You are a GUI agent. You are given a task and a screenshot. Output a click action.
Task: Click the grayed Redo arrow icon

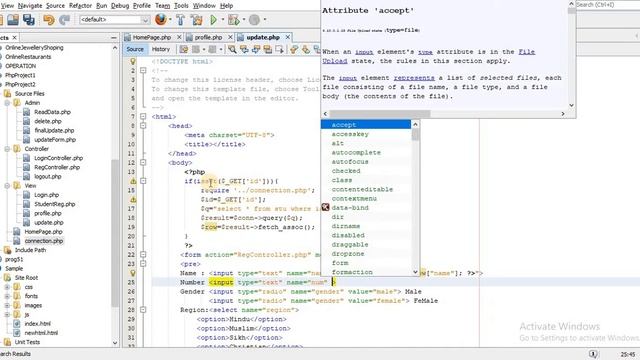tap(64, 19)
